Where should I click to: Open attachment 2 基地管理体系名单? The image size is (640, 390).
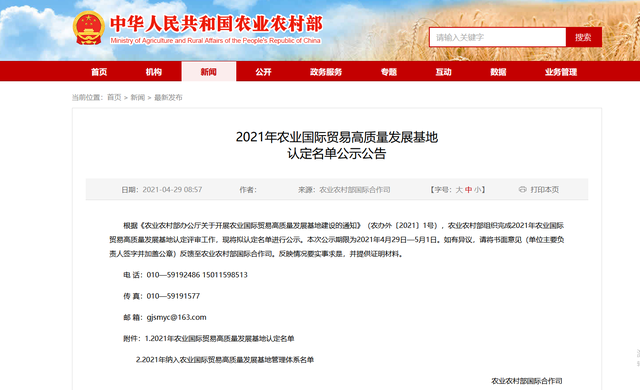tap(225, 360)
